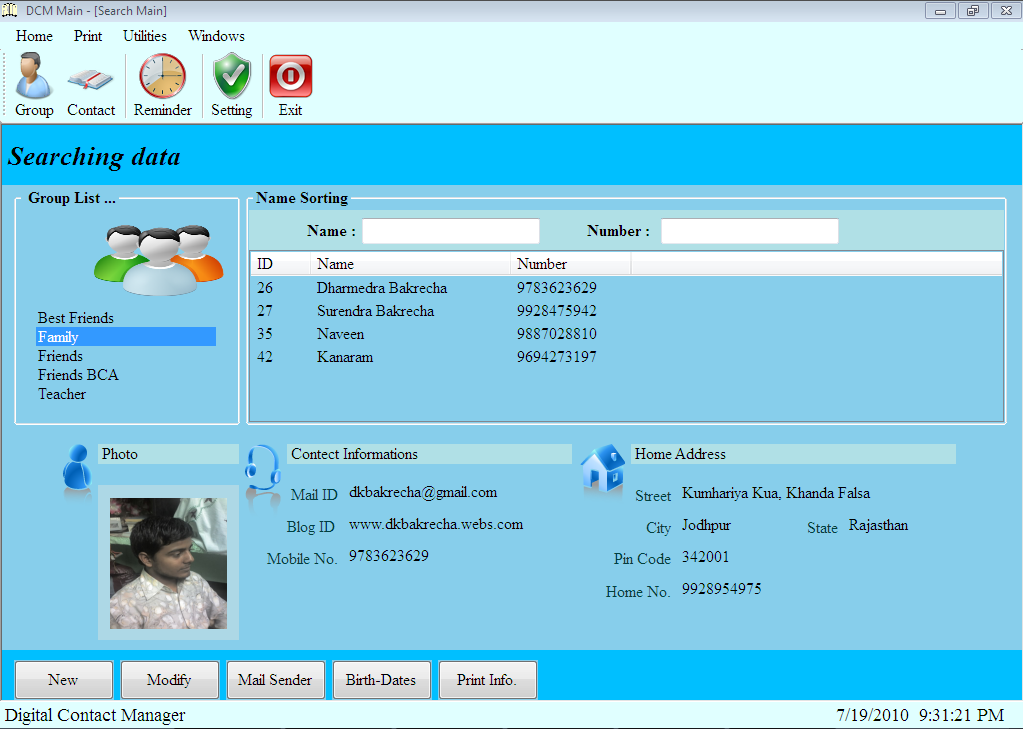
Task: Select the Kanaram contact row
Action: (x=626, y=357)
